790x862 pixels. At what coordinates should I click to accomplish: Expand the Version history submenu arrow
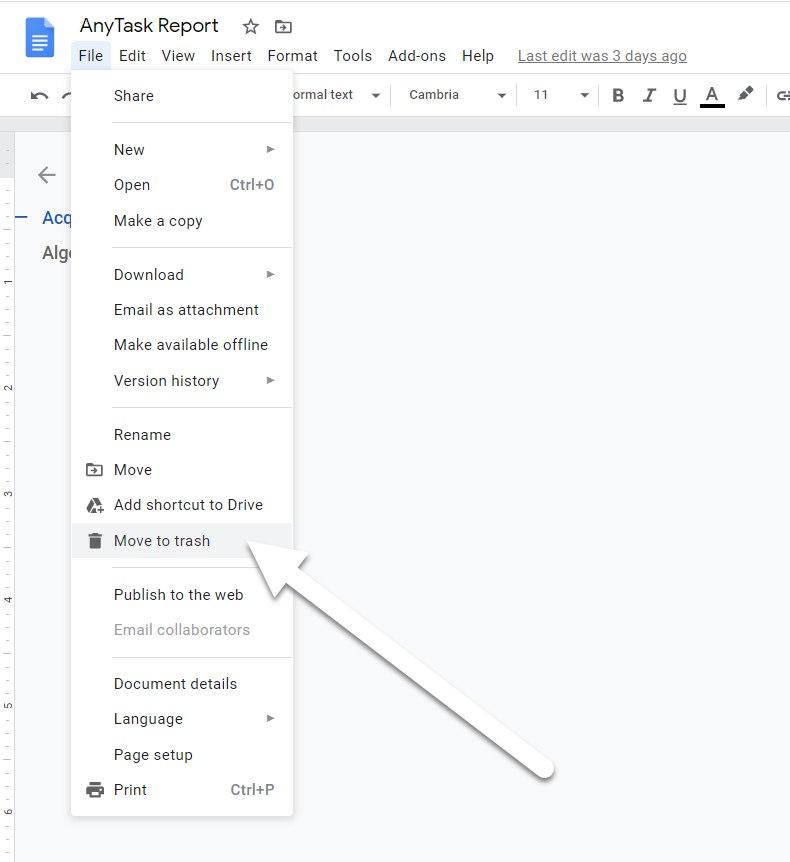(270, 380)
